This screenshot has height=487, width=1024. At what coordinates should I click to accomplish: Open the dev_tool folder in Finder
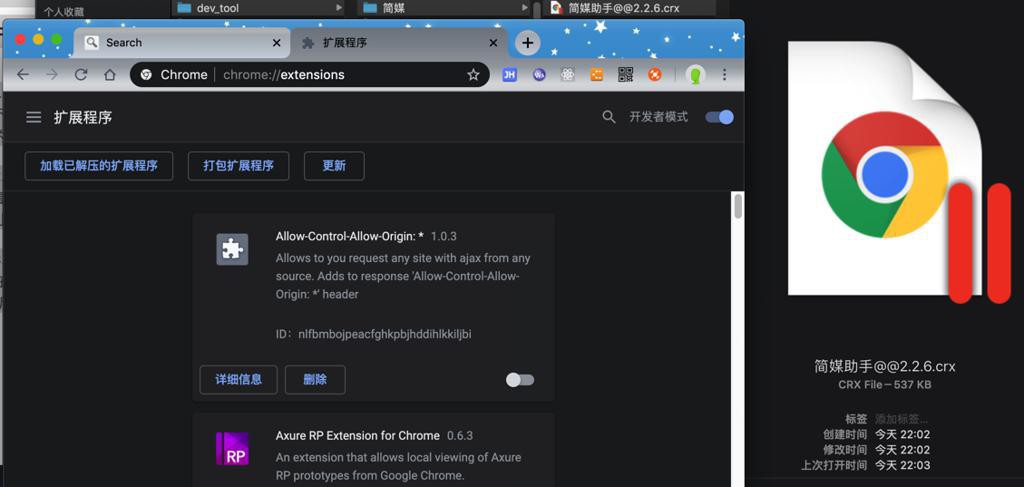(x=217, y=8)
